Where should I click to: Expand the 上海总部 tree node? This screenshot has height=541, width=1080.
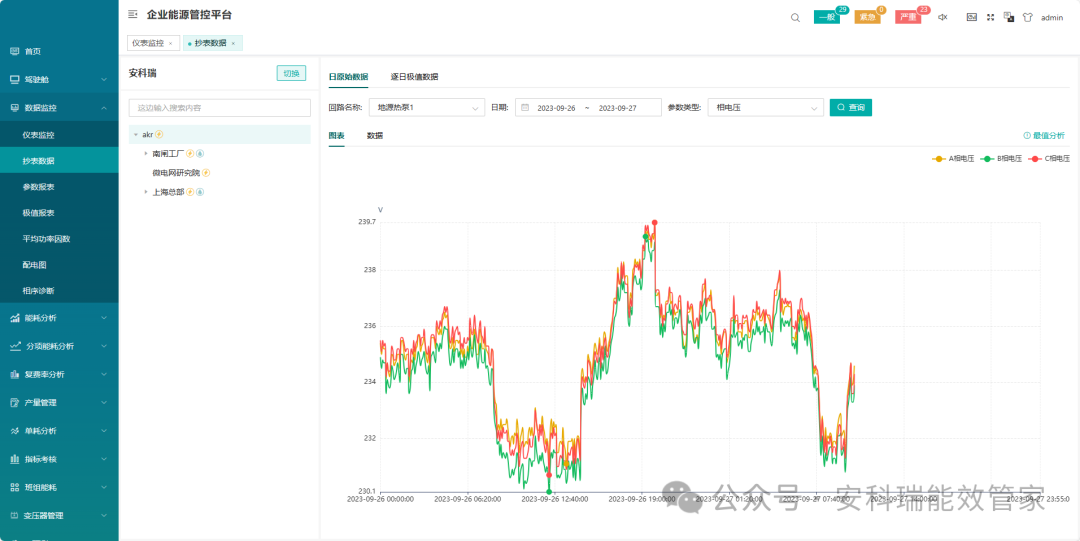coord(145,192)
